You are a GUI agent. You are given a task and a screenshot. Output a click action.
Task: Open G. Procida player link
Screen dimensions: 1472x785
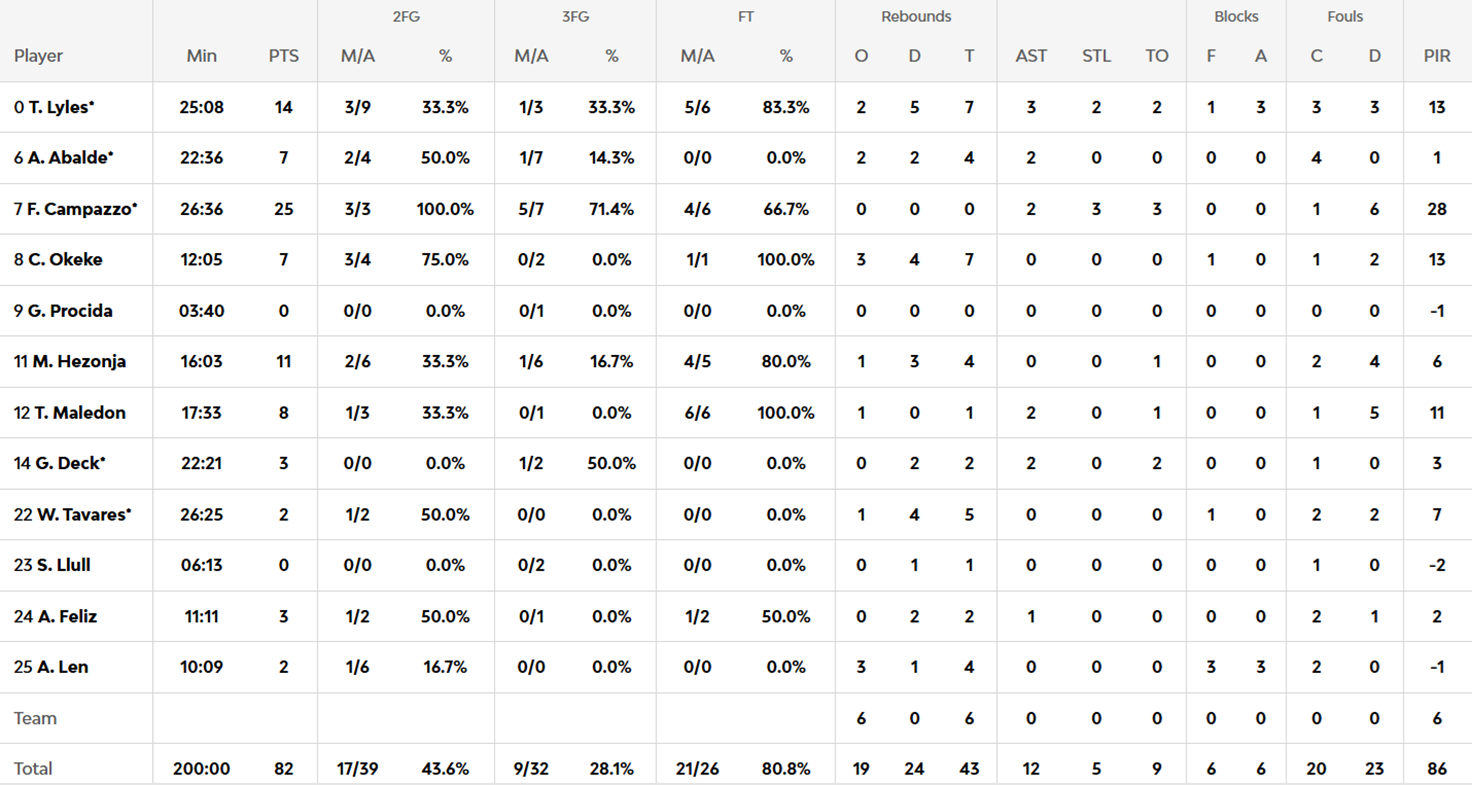69,311
